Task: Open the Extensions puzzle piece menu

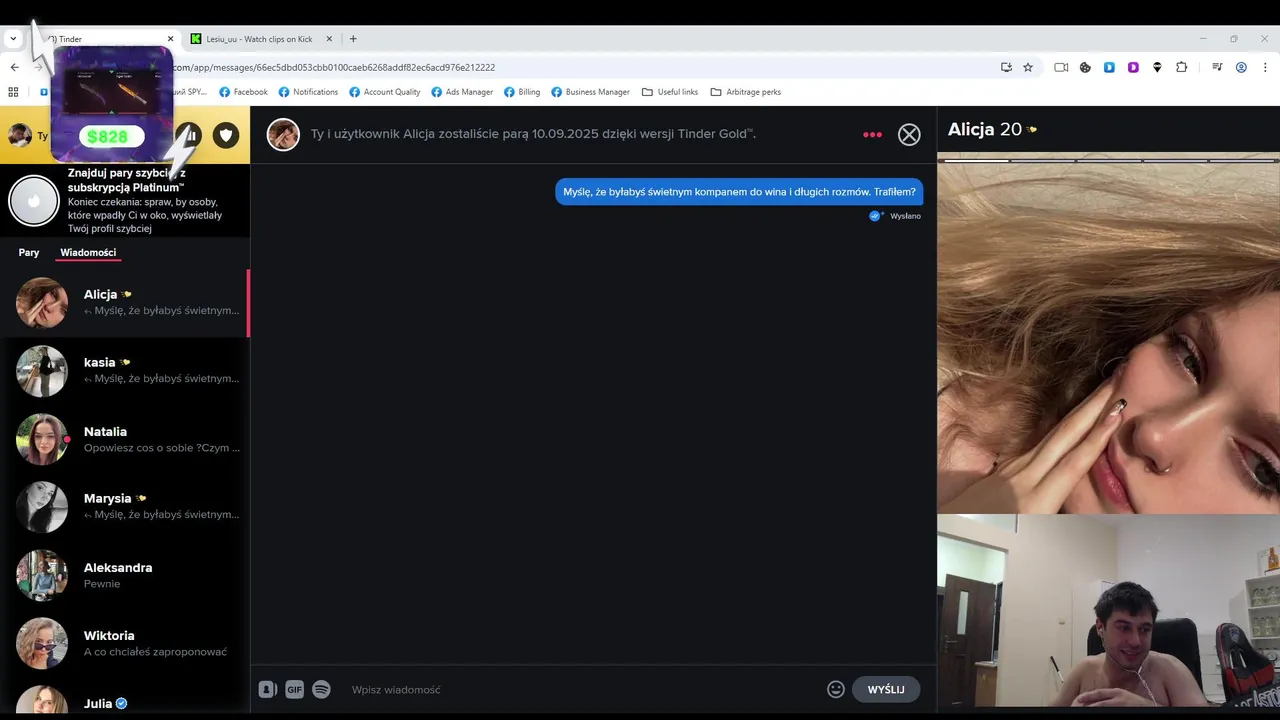Action: click(x=1181, y=67)
